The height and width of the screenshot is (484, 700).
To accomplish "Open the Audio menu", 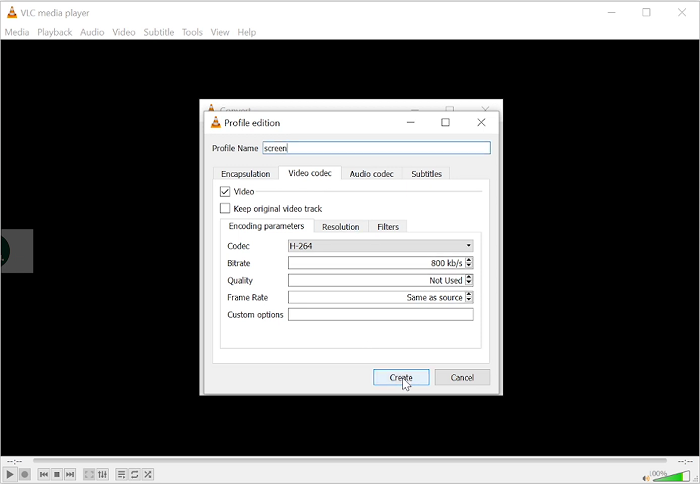I will pos(92,32).
